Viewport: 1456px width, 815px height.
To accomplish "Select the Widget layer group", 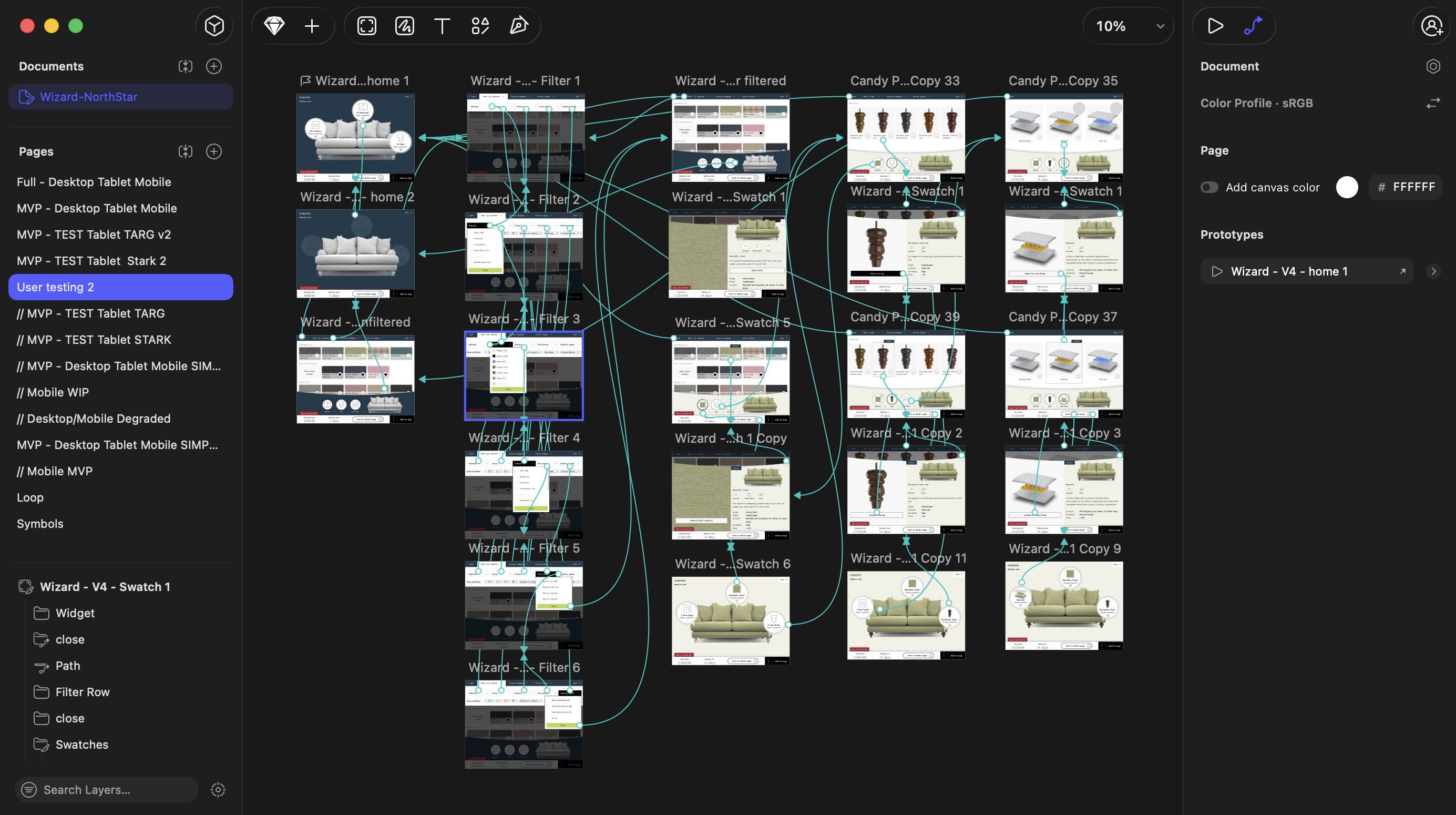I will coord(120,613).
